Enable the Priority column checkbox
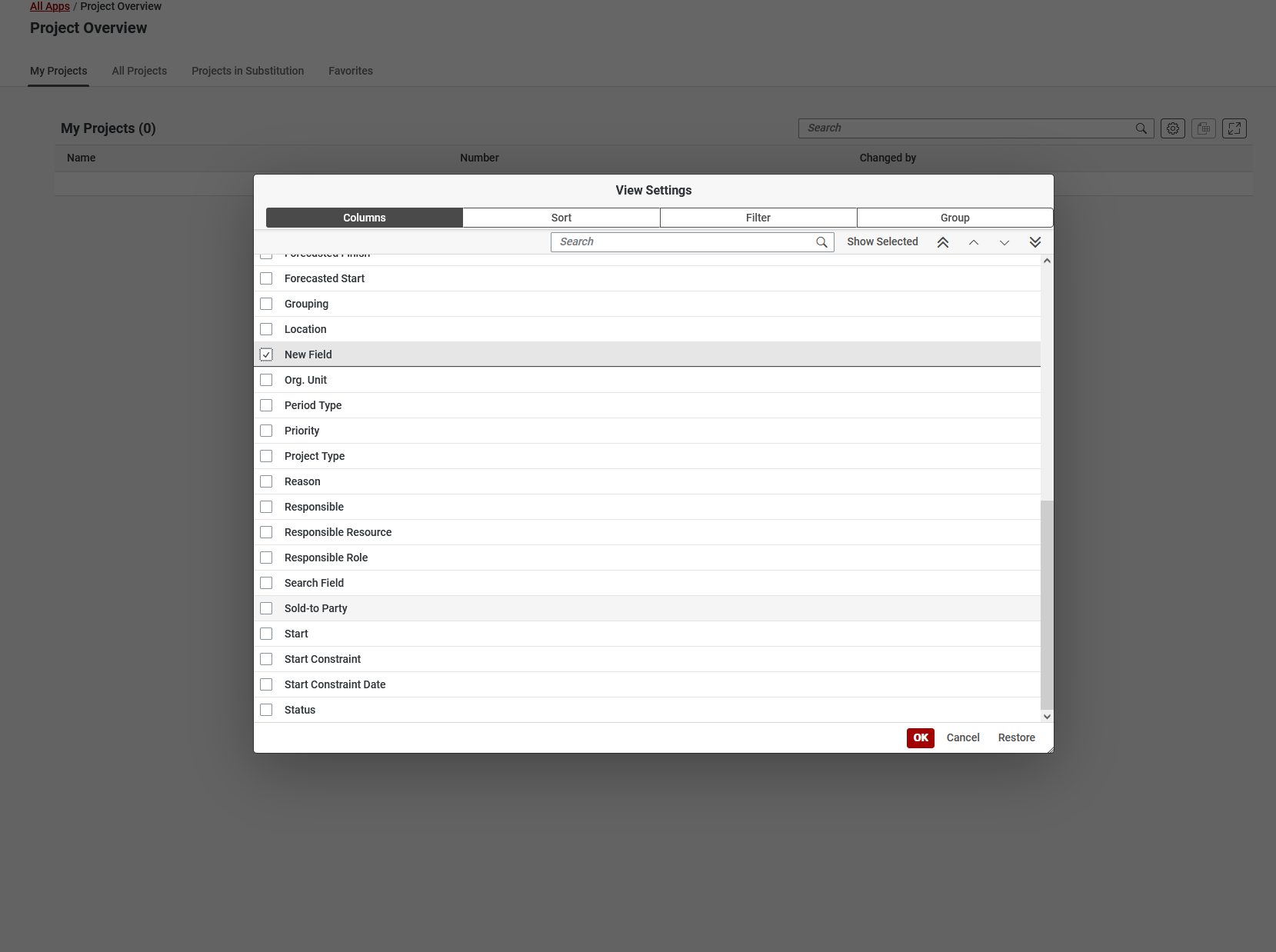 [x=266, y=431]
